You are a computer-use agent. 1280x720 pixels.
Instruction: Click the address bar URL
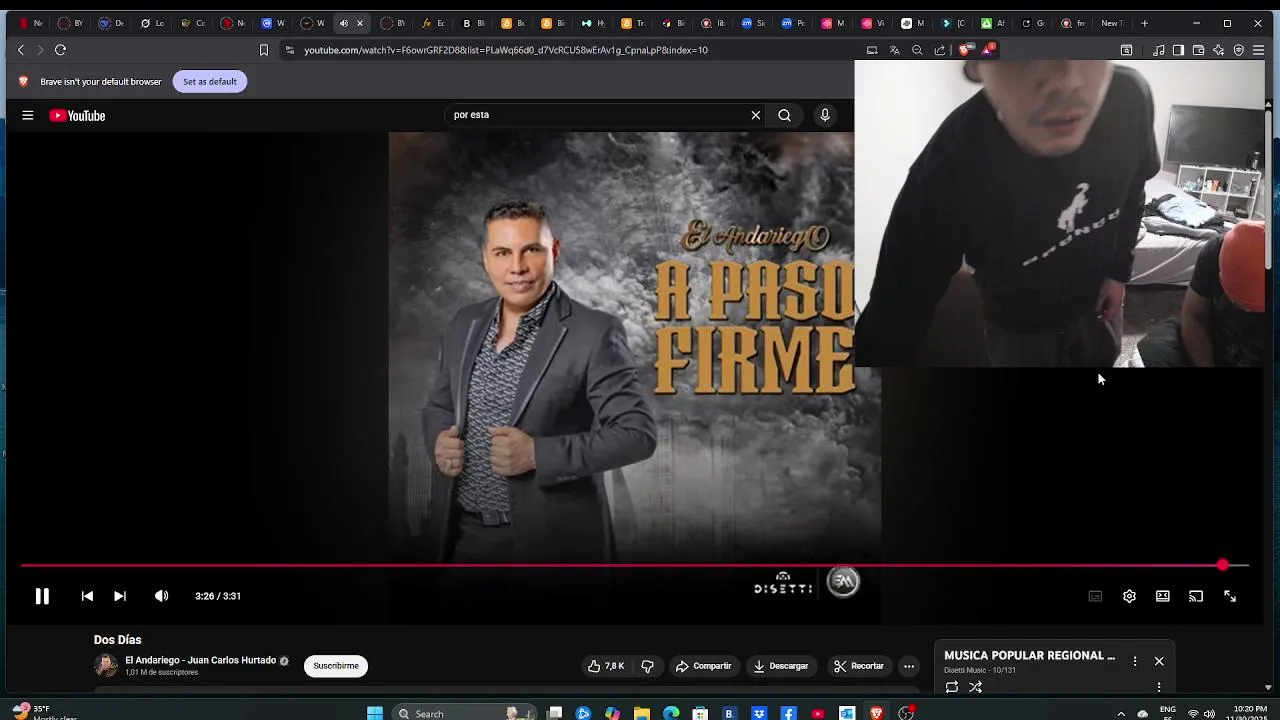(x=505, y=50)
